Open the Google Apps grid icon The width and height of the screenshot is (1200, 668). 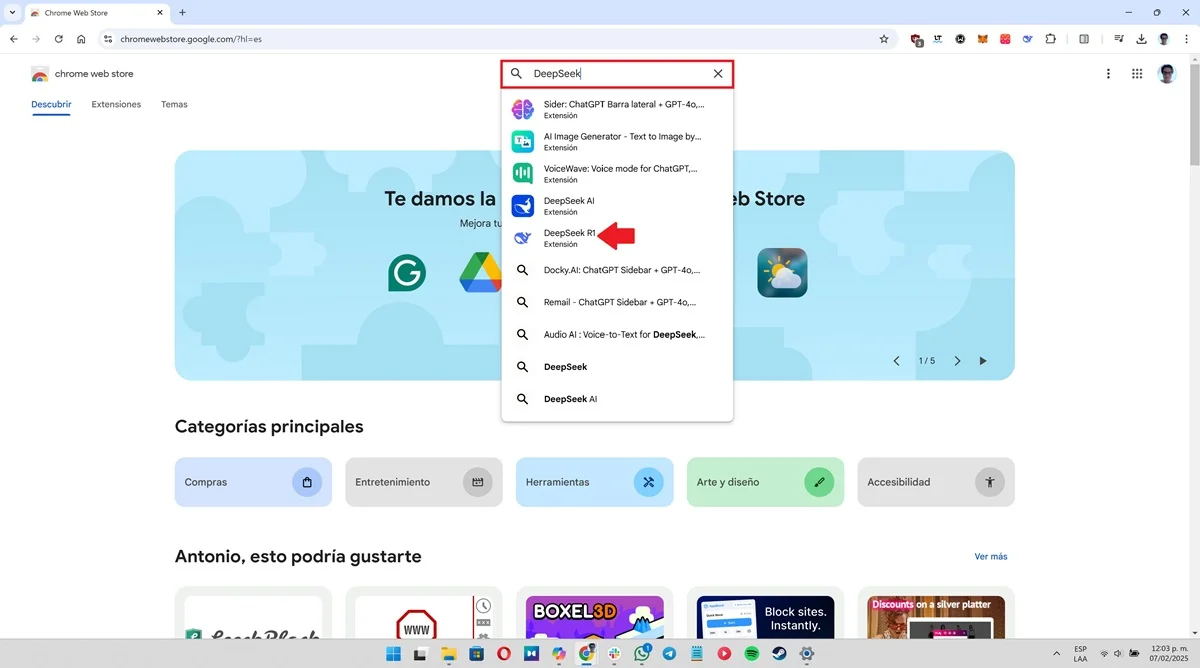pyautogui.click(x=1137, y=73)
